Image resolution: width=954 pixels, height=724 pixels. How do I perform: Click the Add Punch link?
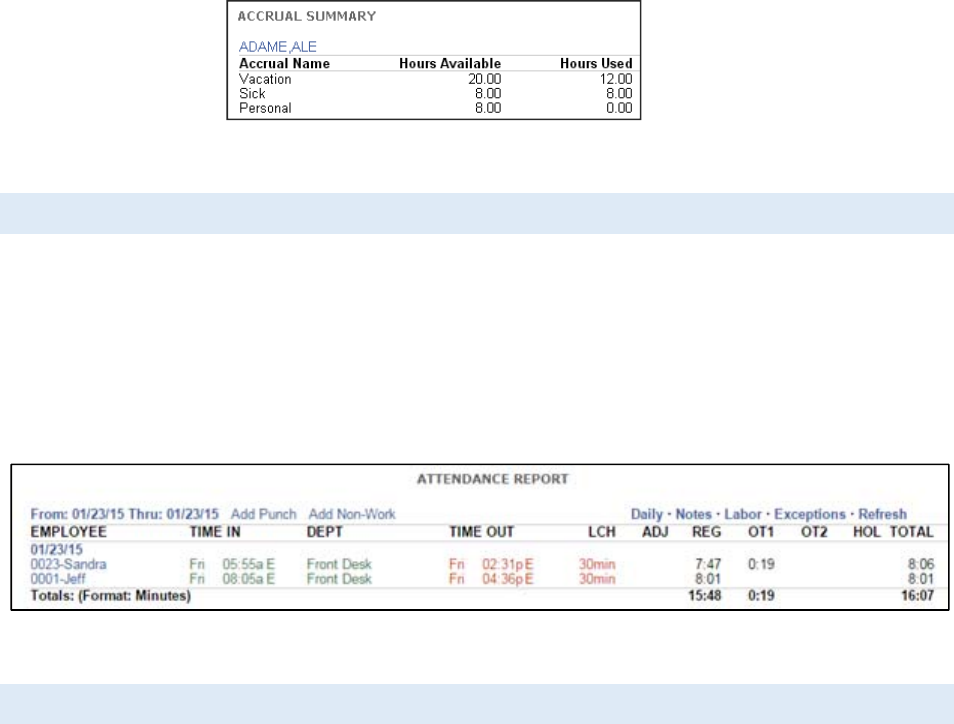263,514
